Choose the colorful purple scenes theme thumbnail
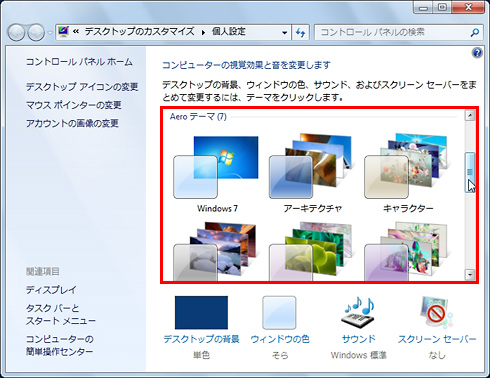 click(406, 251)
